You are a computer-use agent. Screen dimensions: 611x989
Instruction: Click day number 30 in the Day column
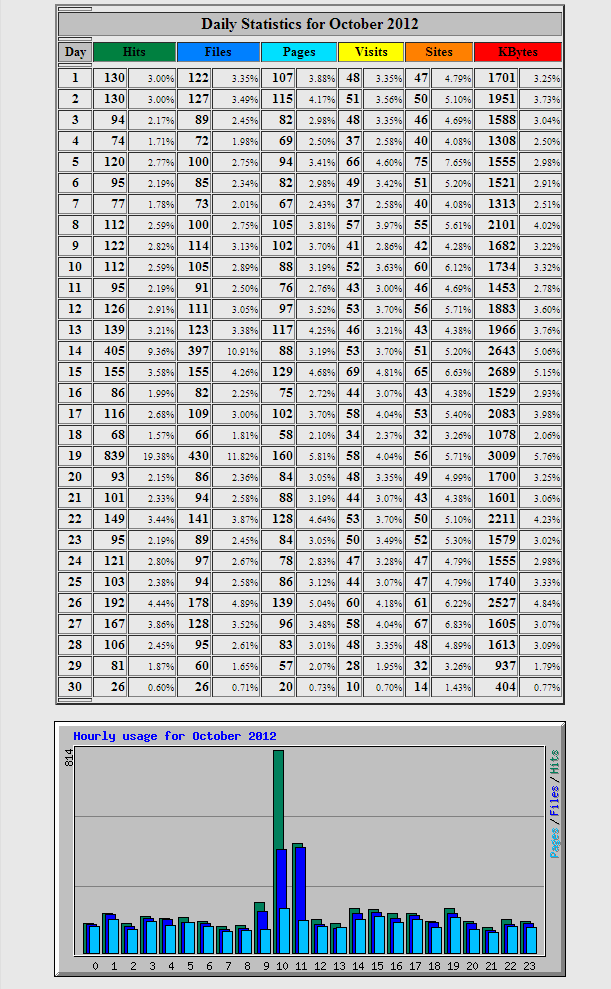tap(75, 686)
